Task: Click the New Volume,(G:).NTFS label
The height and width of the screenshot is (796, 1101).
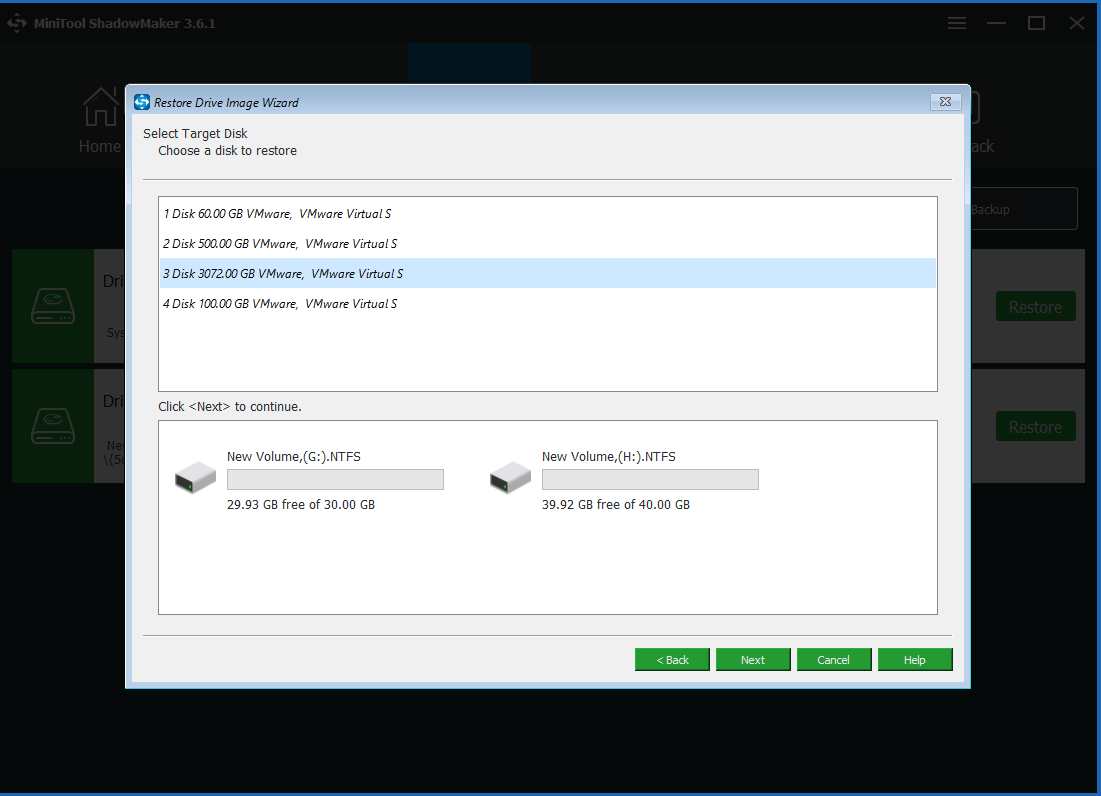Action: [x=294, y=456]
